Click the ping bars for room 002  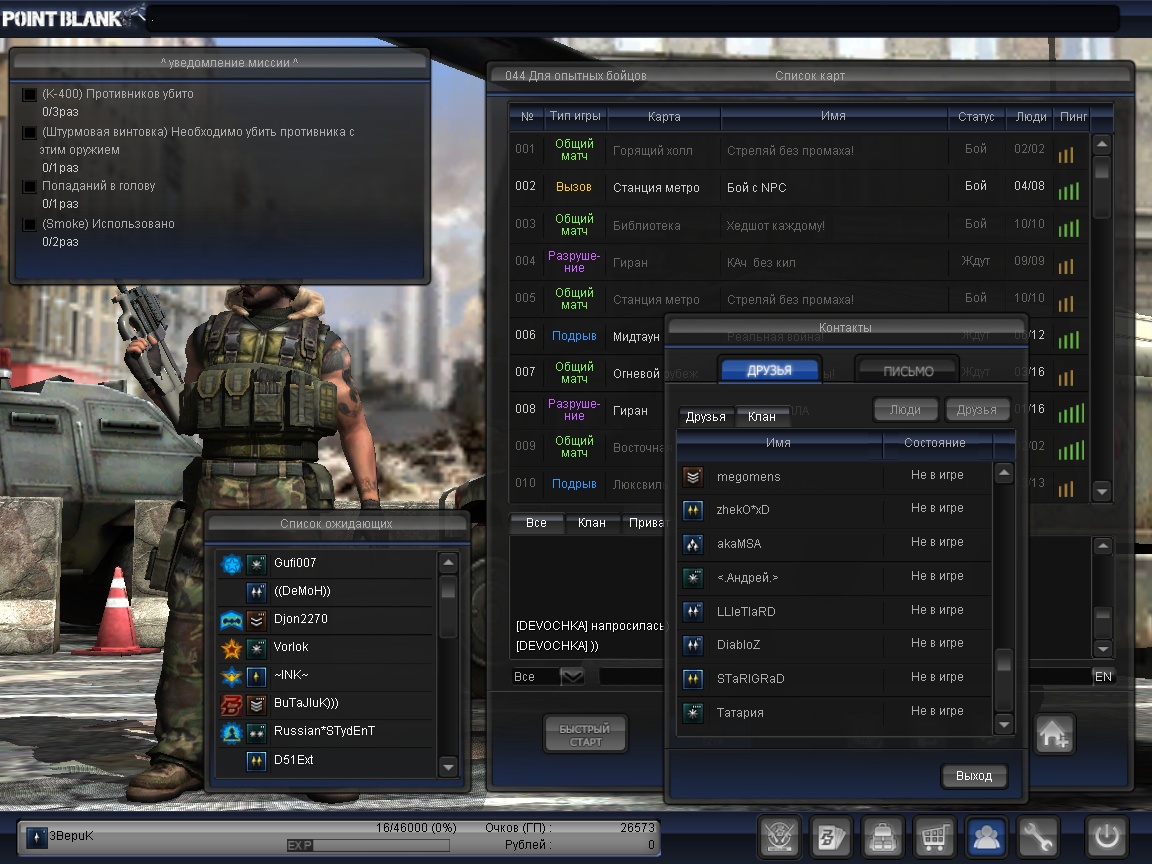(1069, 190)
